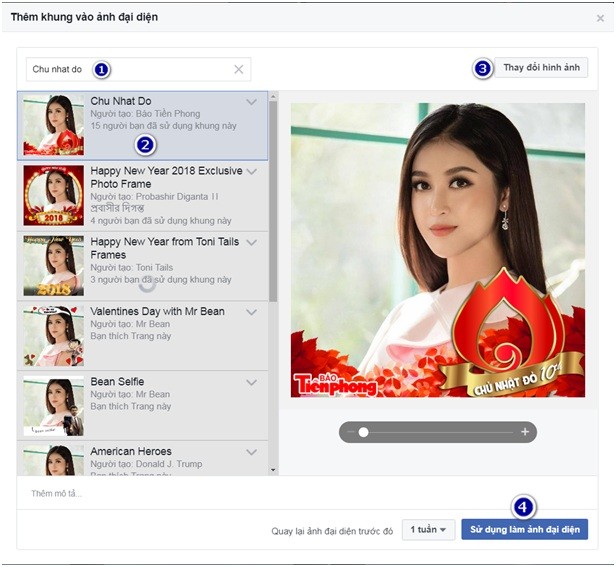Click the Toni Tails 2018 frame thumbnail

[53, 266]
